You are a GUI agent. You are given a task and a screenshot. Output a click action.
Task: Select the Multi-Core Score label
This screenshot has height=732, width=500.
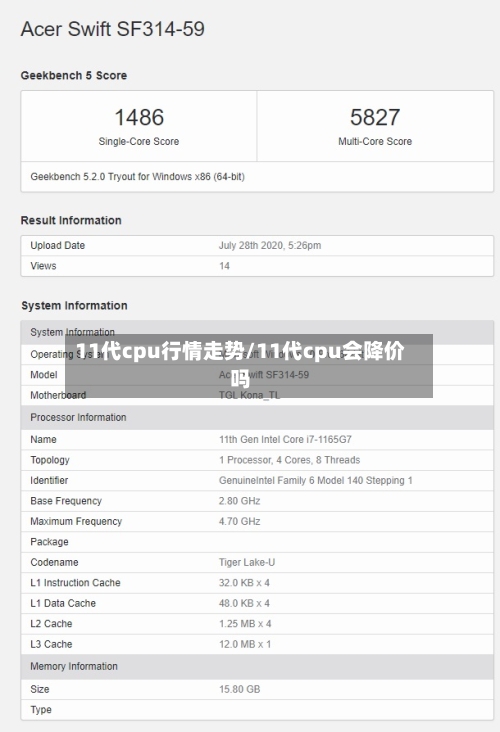[x=375, y=141]
